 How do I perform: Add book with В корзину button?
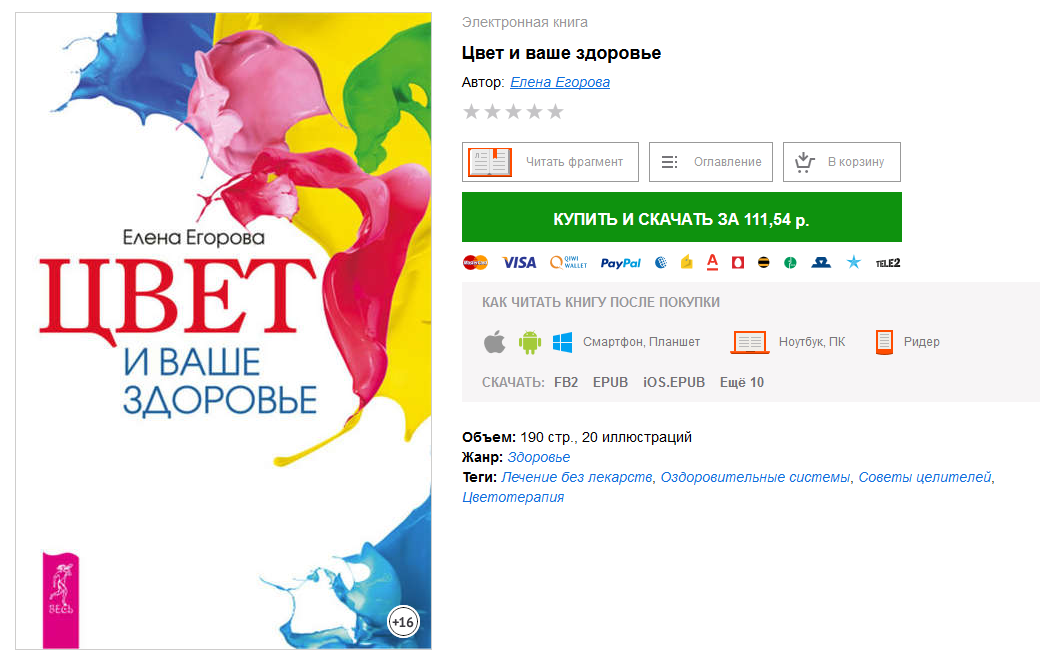(x=842, y=162)
